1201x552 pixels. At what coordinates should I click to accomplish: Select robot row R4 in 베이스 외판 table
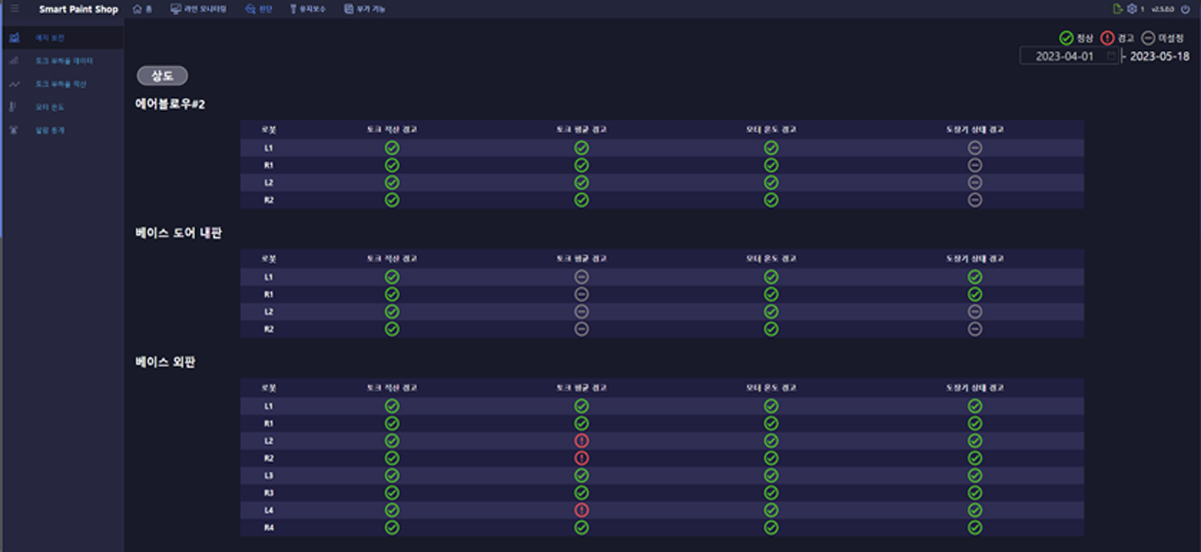[662, 527]
